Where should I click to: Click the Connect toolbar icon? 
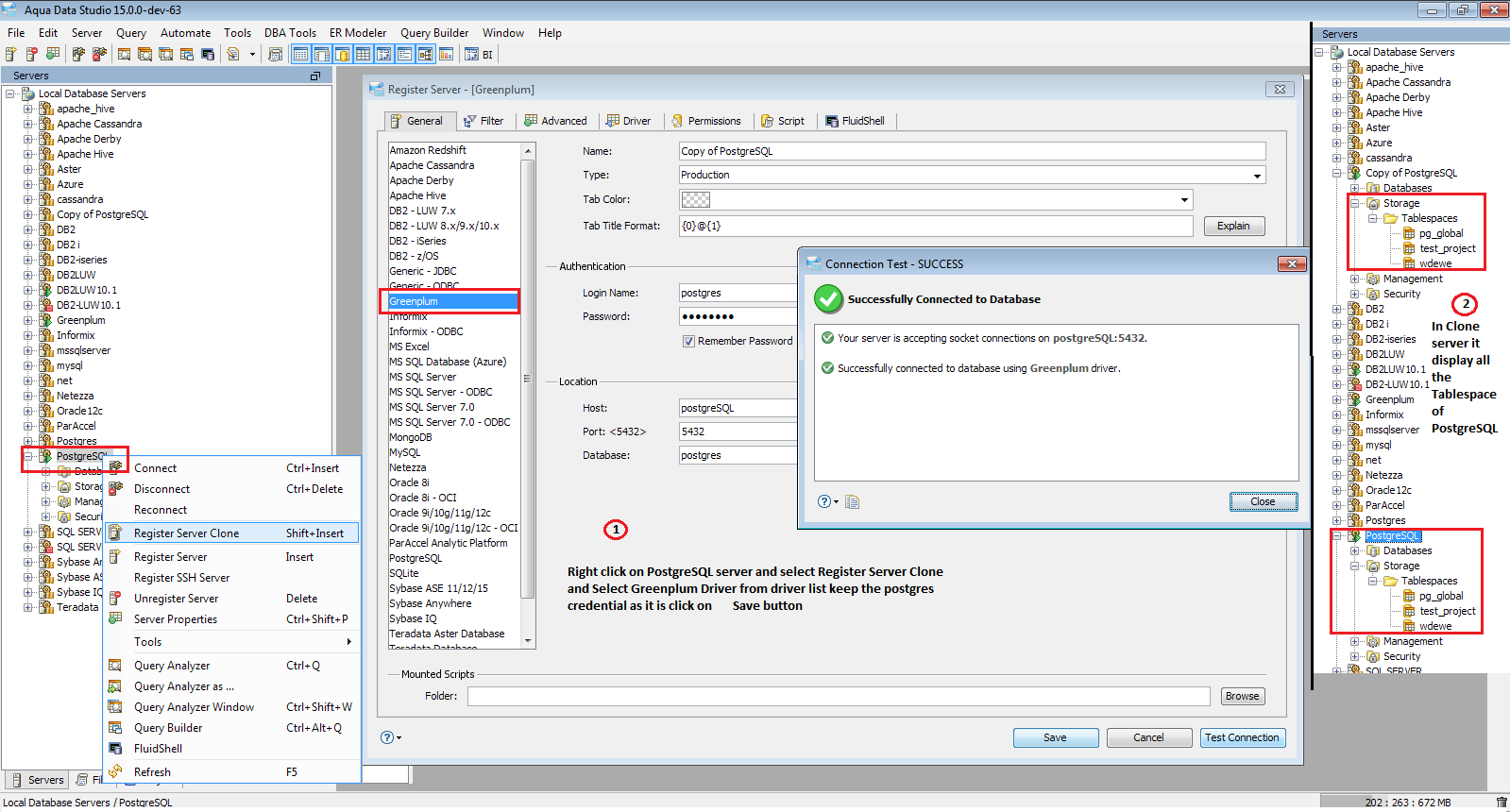[x=78, y=55]
